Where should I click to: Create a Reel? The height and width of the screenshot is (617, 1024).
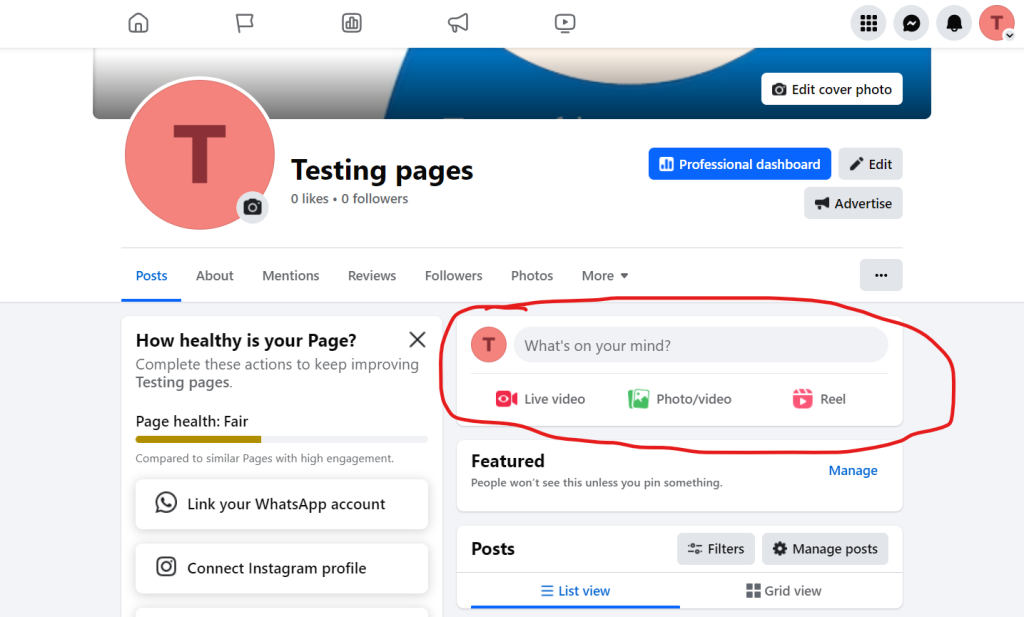(x=818, y=399)
